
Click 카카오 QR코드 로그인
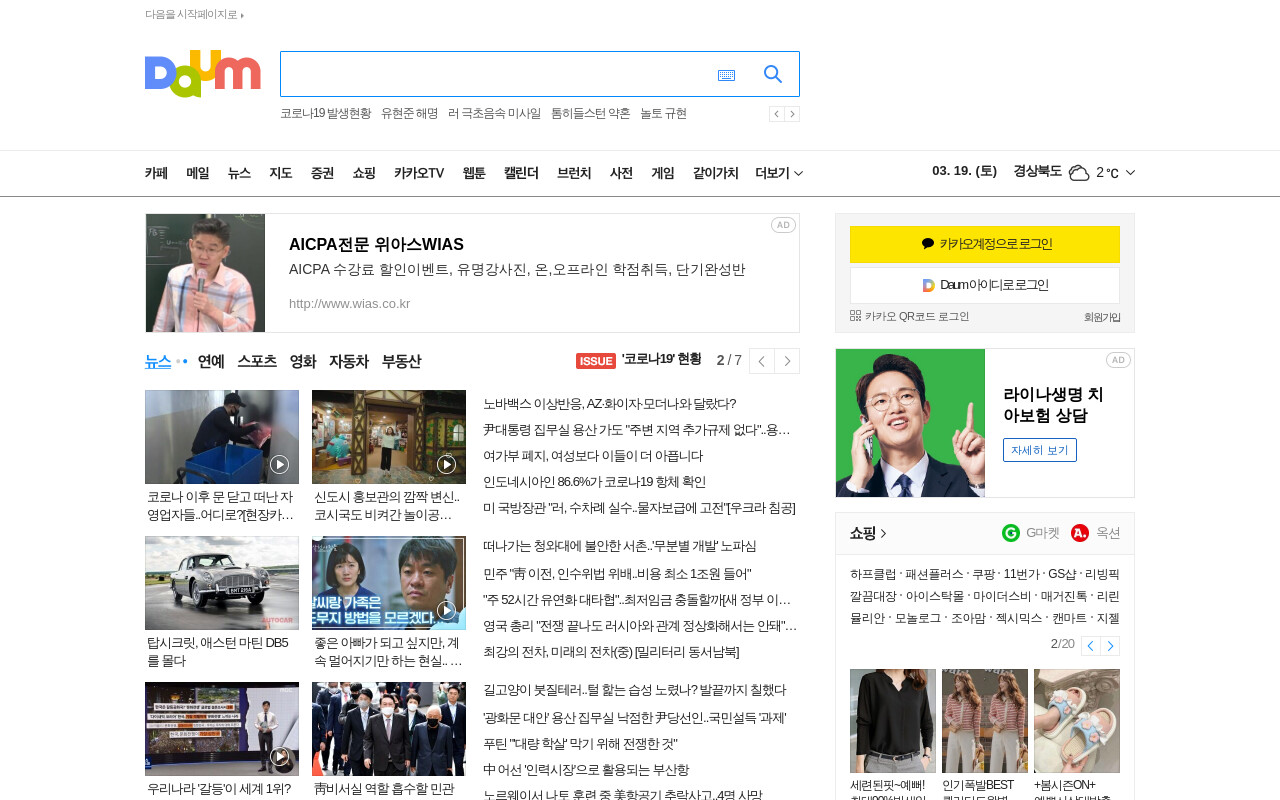(x=909, y=316)
